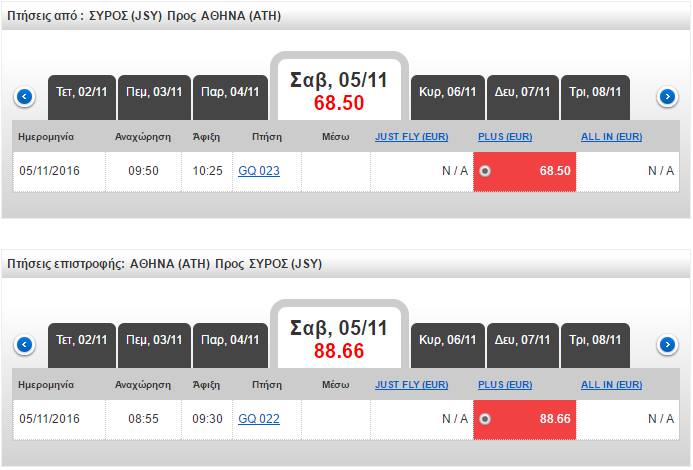Select the 68.50 PLUS fare radio button
Screen dimensions: 693x470
(485, 171)
